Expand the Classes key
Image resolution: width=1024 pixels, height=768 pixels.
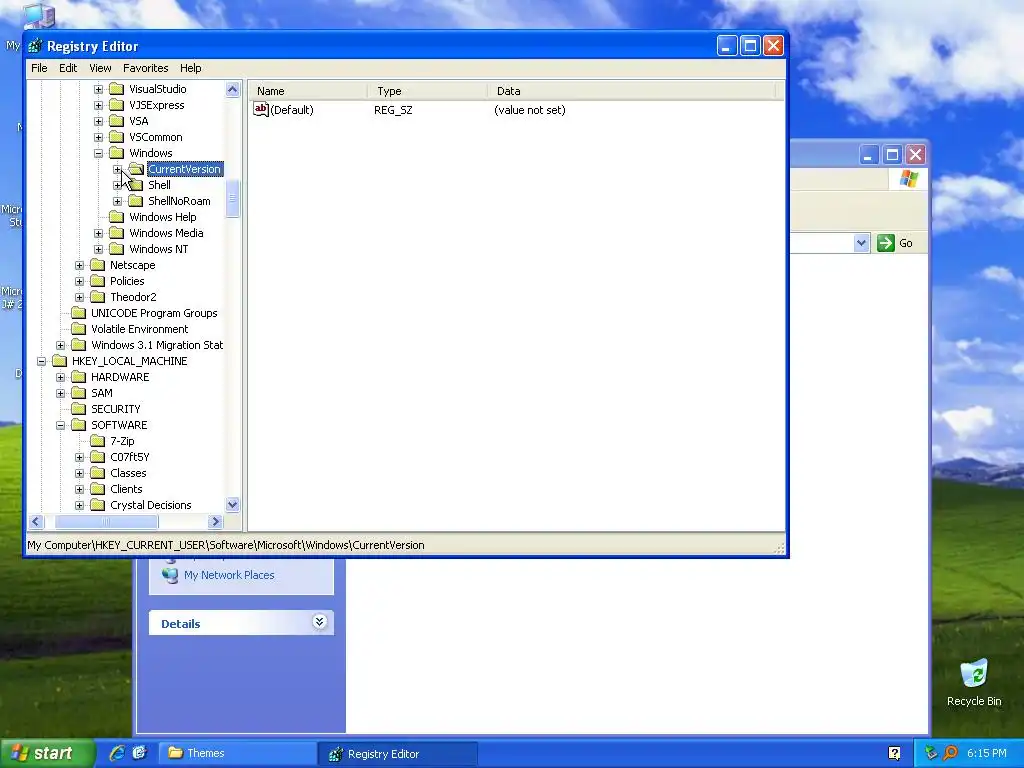pos(79,473)
